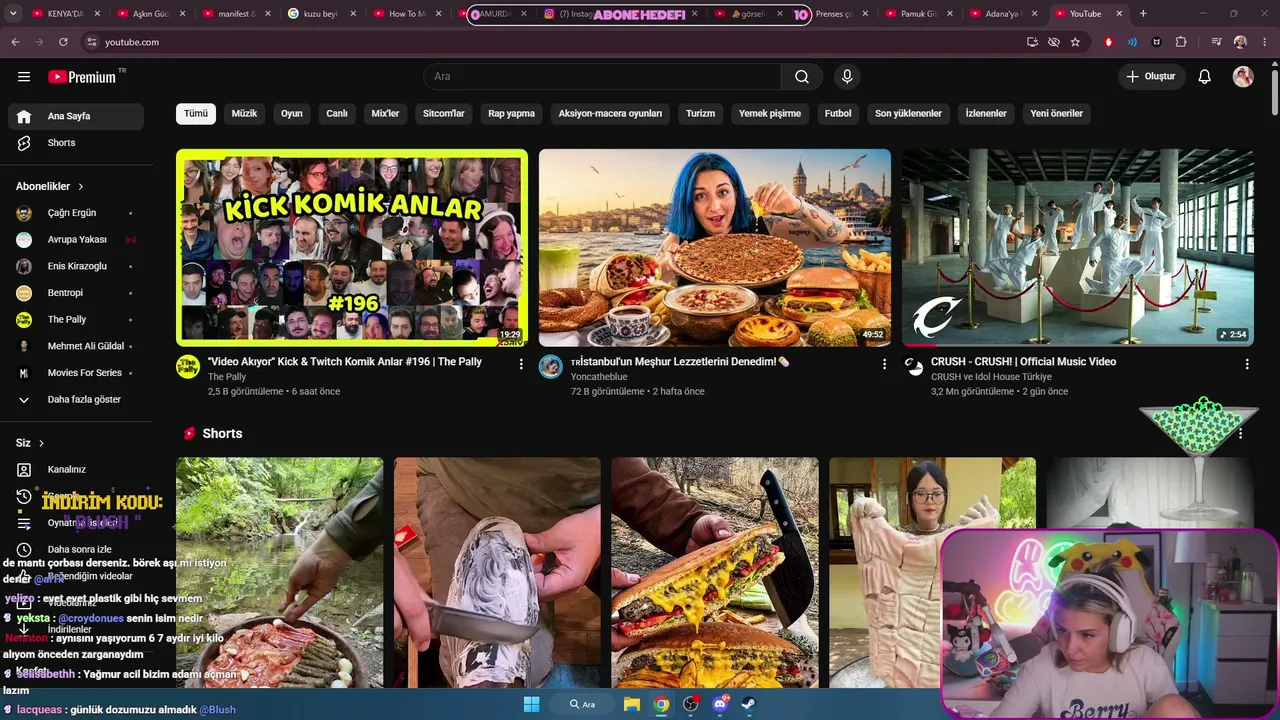The width and height of the screenshot is (1280, 720).
Task: Open File Explorer from the taskbar
Action: tap(632, 704)
